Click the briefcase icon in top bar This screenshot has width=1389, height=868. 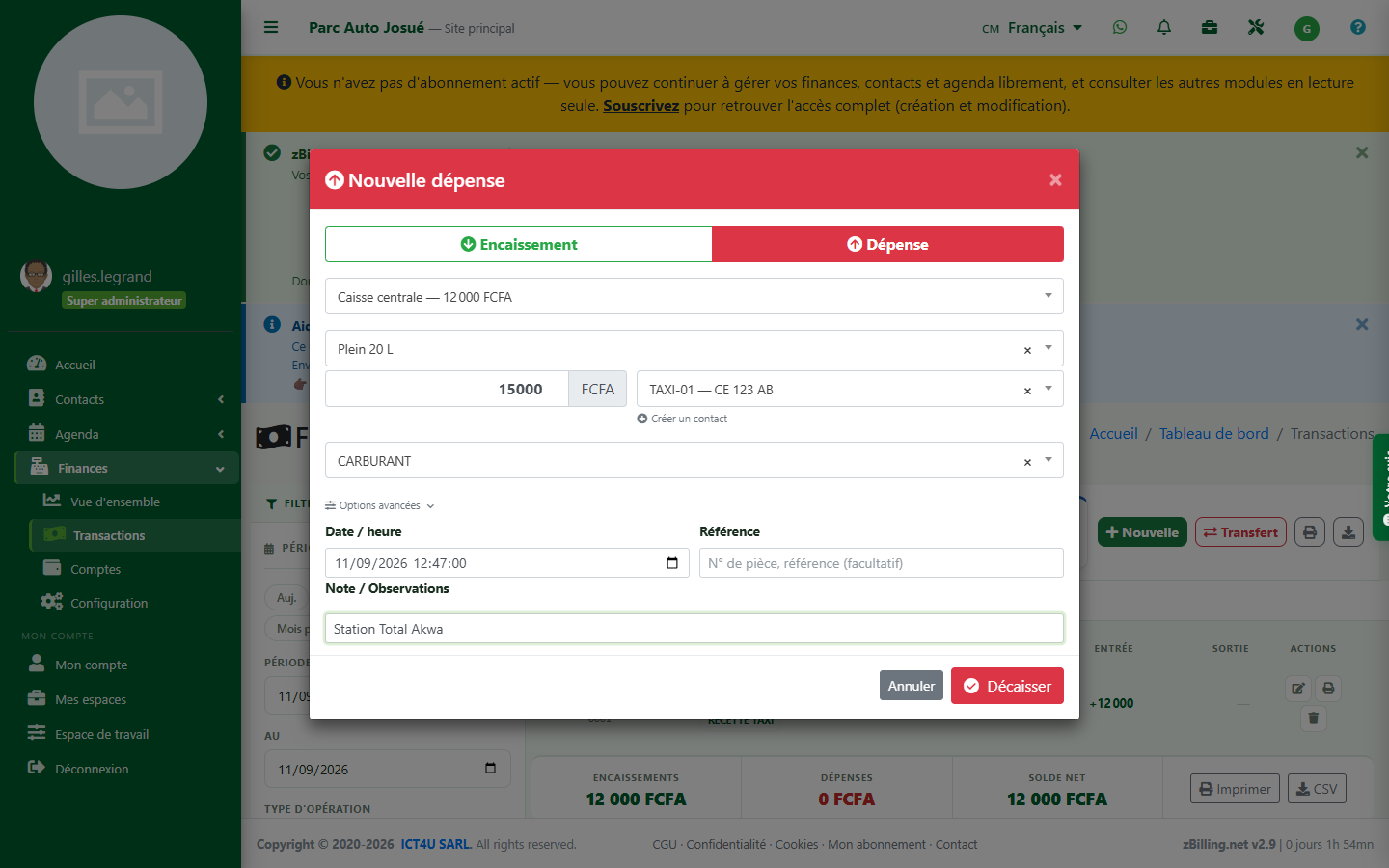coord(1210,28)
